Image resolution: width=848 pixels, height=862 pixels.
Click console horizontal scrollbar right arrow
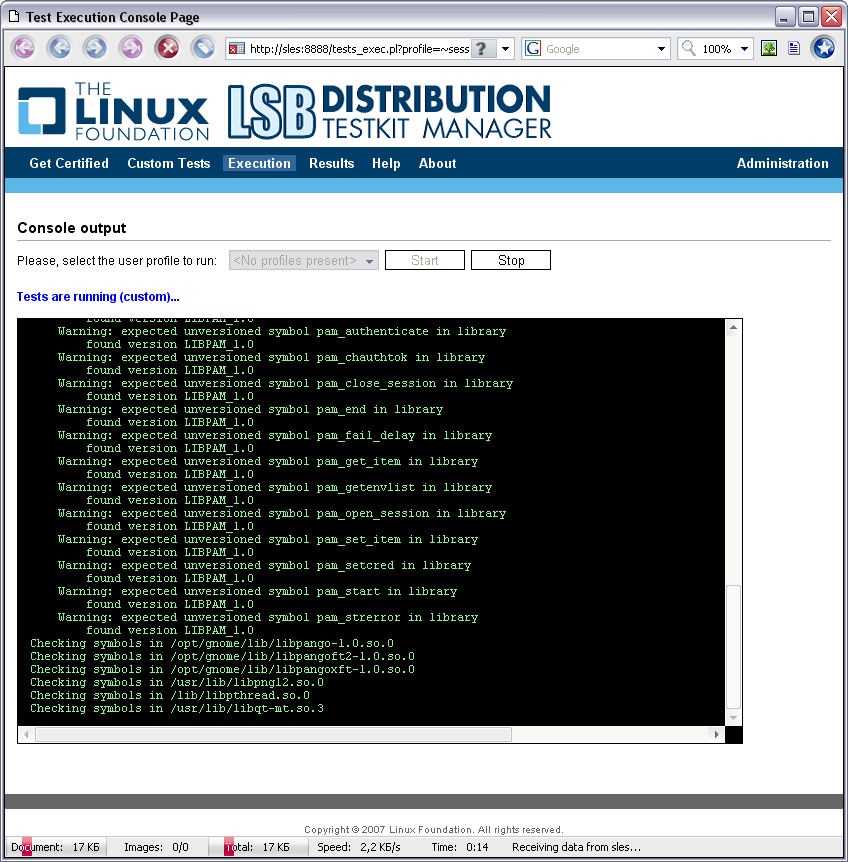point(716,734)
